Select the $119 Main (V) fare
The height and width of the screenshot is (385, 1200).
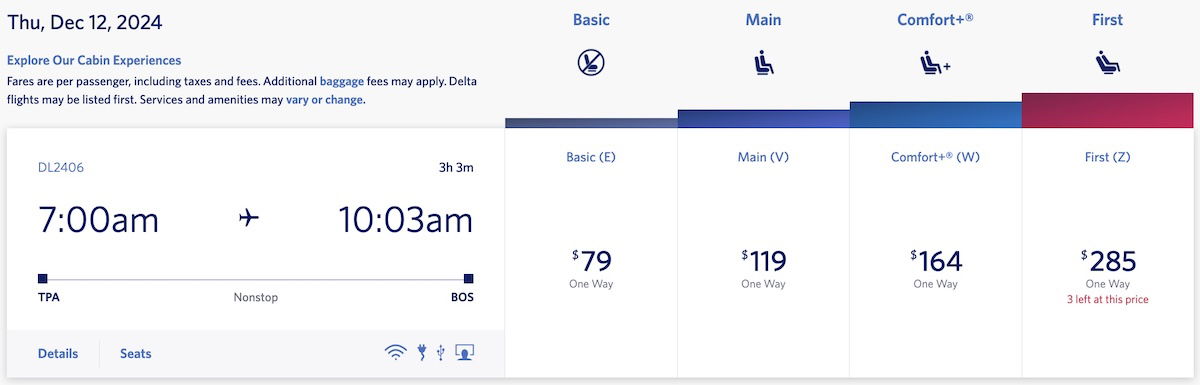pos(763,253)
